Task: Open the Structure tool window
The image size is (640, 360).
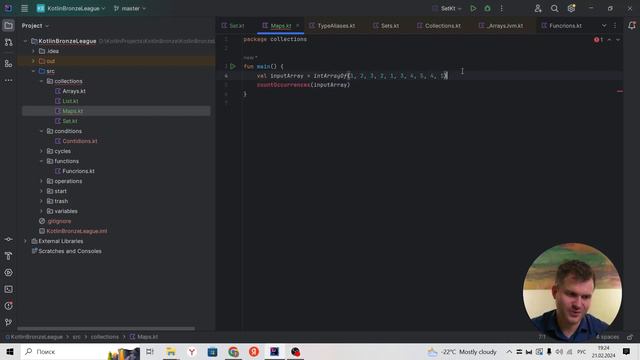Action: click(8, 64)
